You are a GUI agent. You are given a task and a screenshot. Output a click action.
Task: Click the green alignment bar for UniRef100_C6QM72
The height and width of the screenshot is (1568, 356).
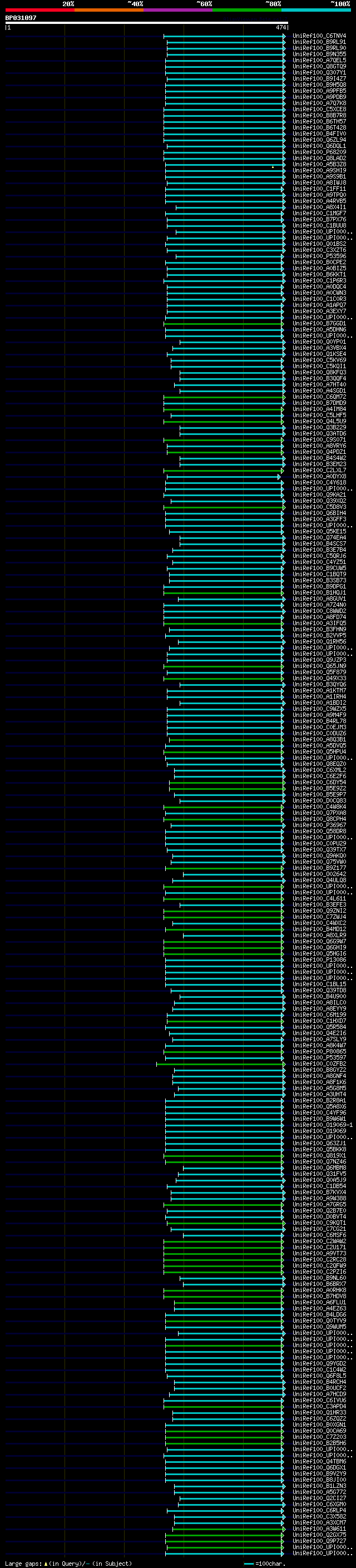pyautogui.click(x=224, y=397)
